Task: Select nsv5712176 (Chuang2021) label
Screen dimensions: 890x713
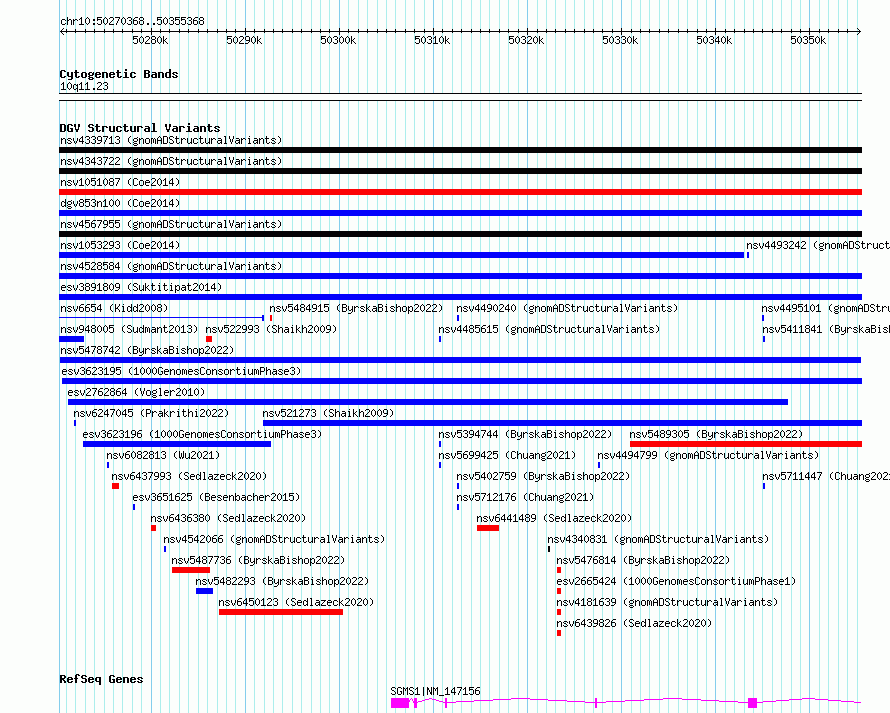Action: (x=525, y=497)
